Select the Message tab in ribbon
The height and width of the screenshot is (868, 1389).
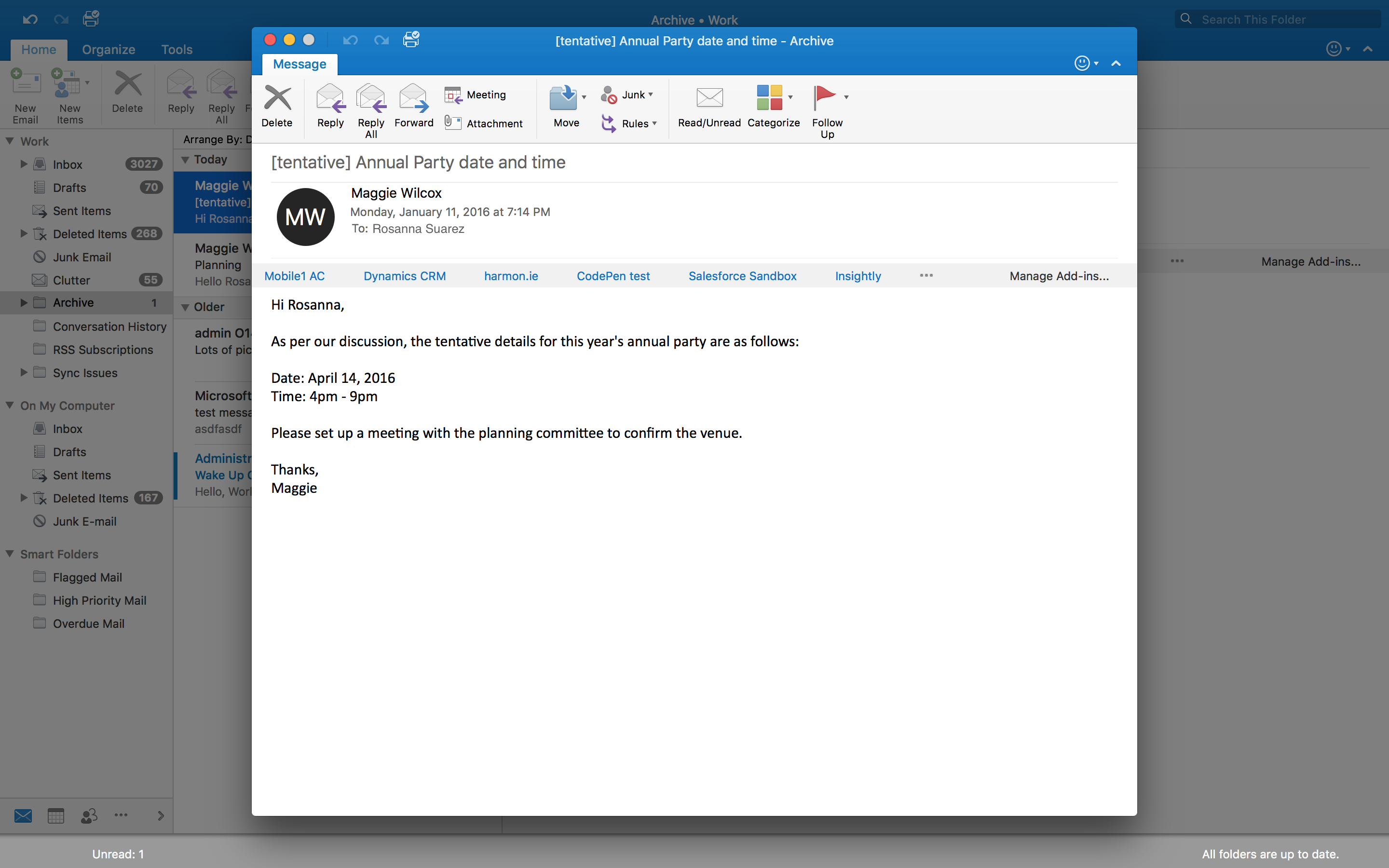300,63
